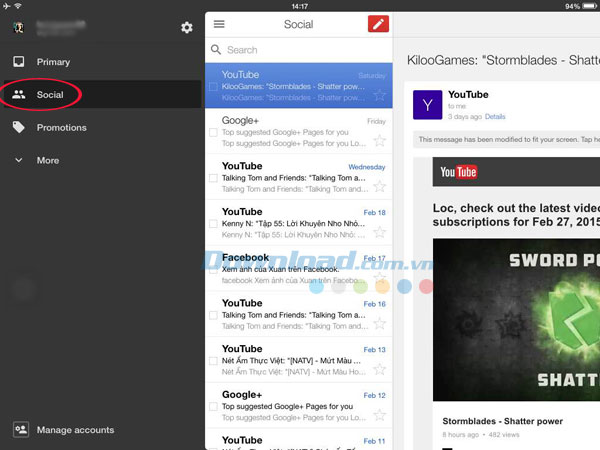Screen dimensions: 600x450
Task: Star the YouTube Wednesday email
Action: [x=379, y=186]
